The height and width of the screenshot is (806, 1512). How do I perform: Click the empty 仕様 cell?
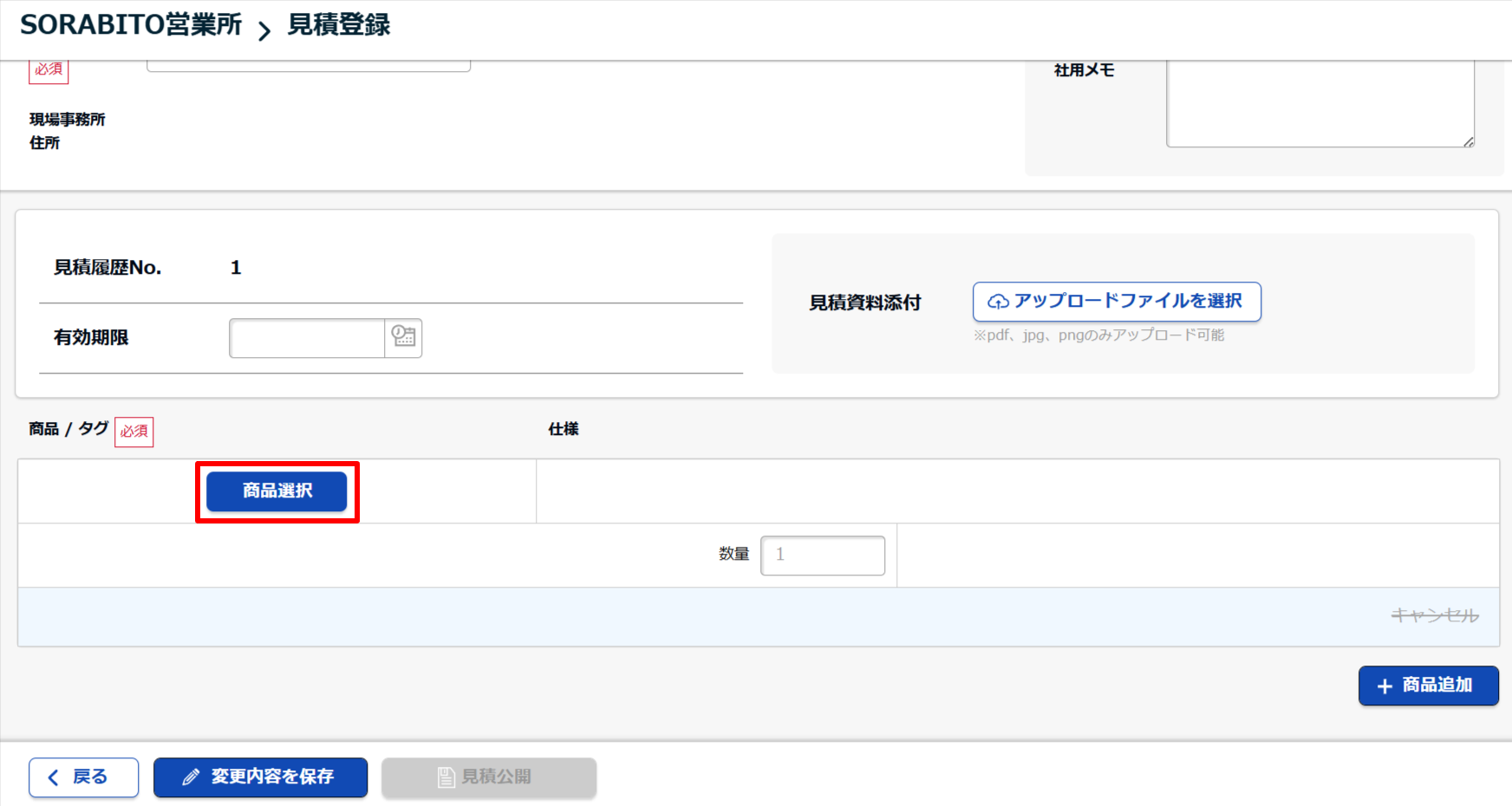[1017, 491]
